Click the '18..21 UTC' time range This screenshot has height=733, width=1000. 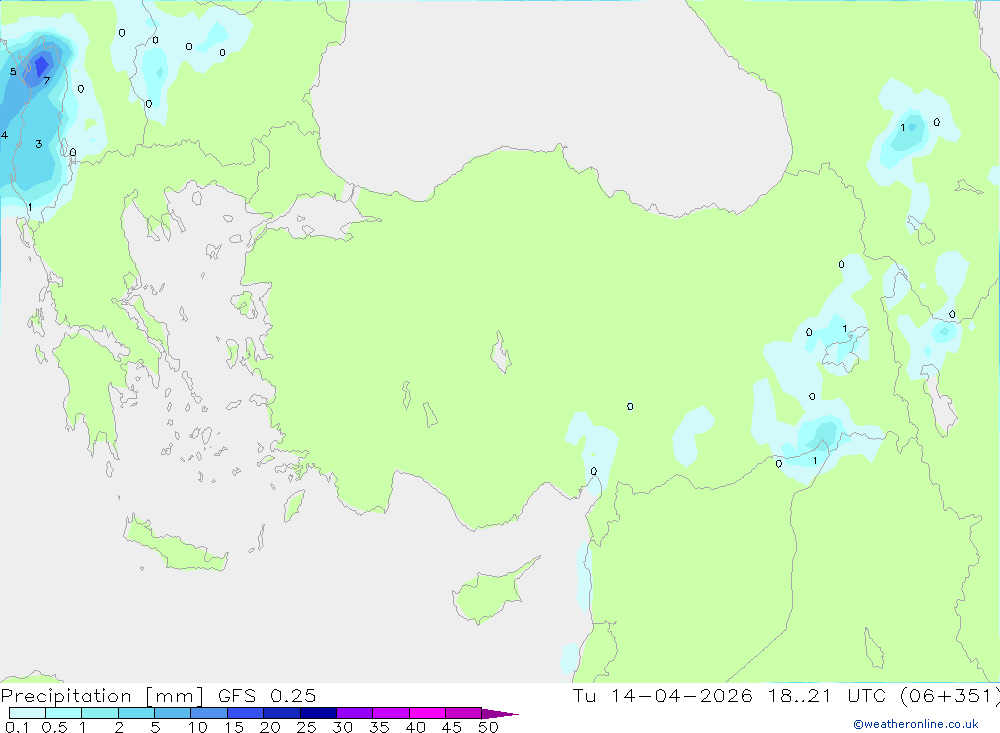click(x=827, y=696)
